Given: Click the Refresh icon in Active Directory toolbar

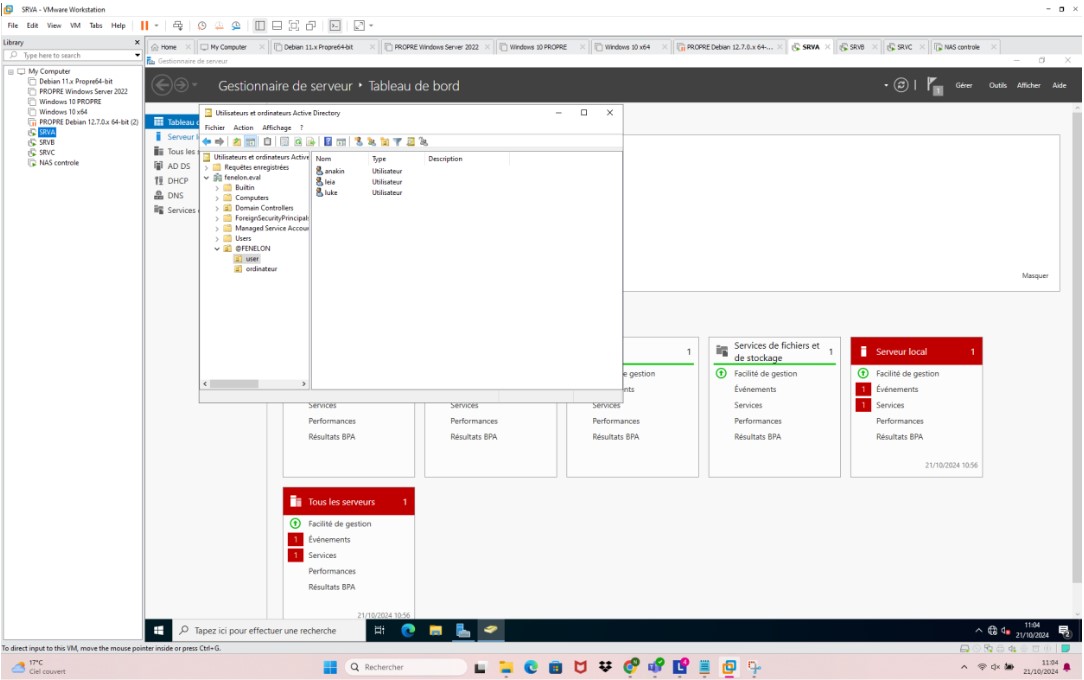Looking at the screenshot, I should pos(298,142).
